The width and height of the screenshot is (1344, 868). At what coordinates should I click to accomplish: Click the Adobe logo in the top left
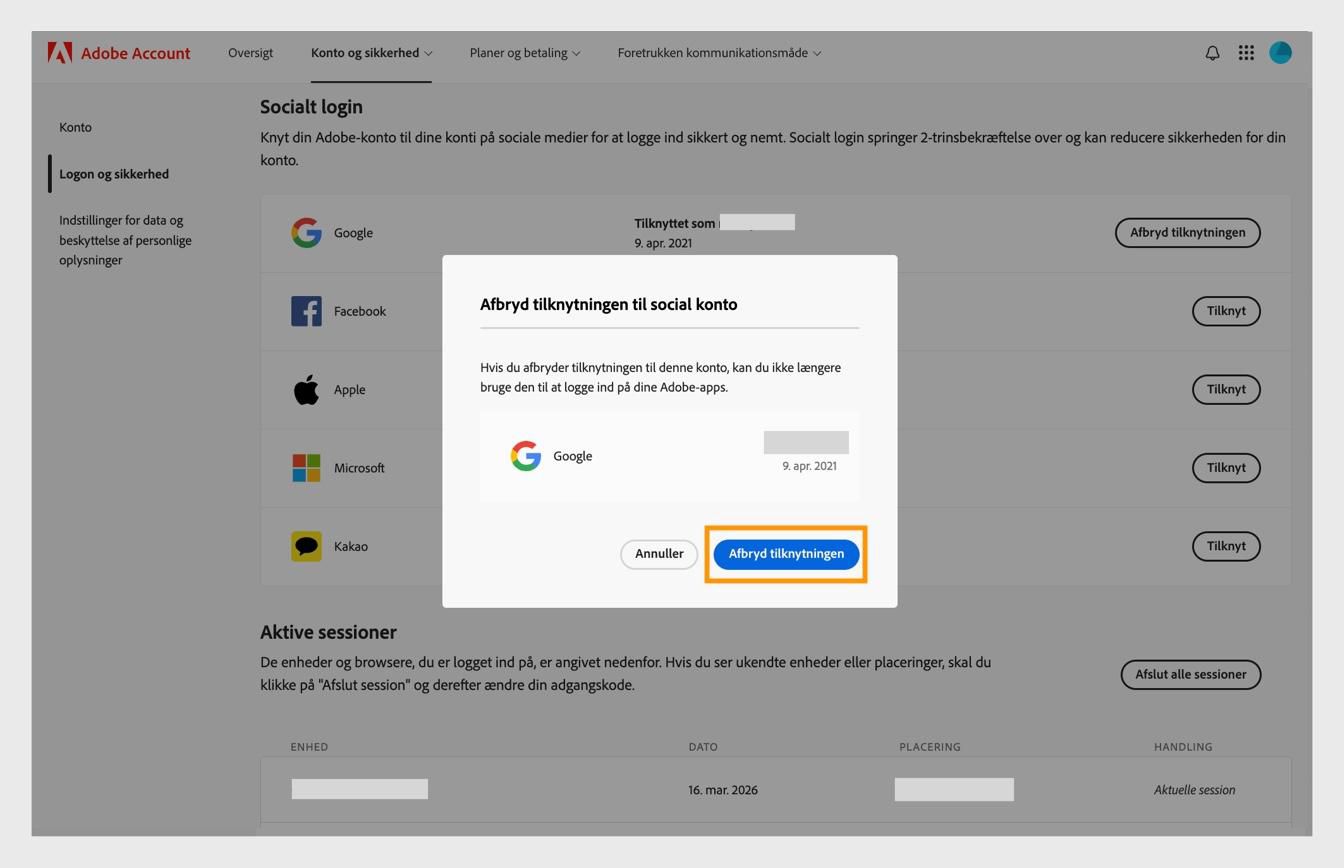pyautogui.click(x=60, y=52)
